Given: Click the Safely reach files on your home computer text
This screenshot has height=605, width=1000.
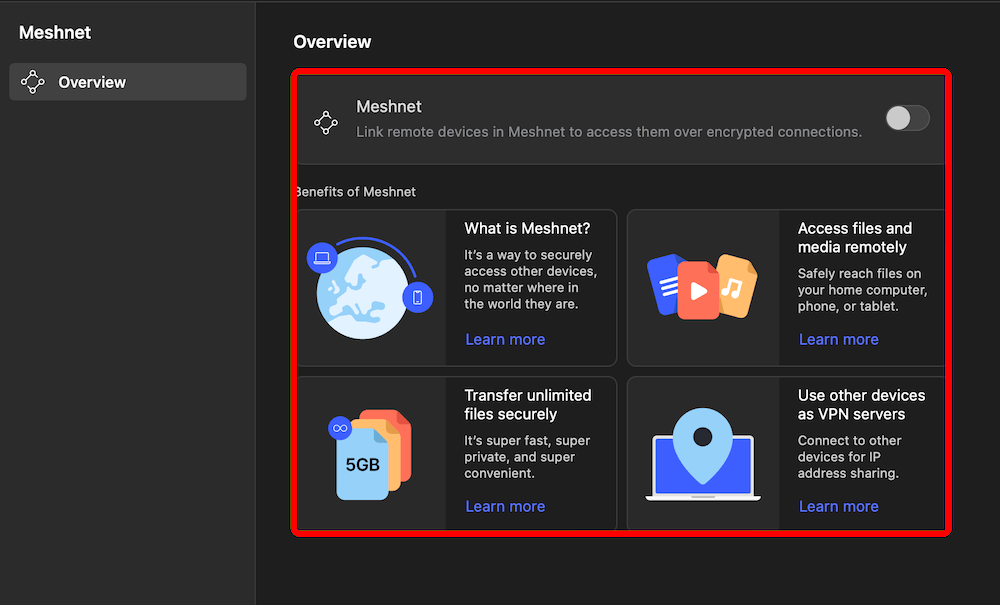Looking at the screenshot, I should (x=862, y=290).
